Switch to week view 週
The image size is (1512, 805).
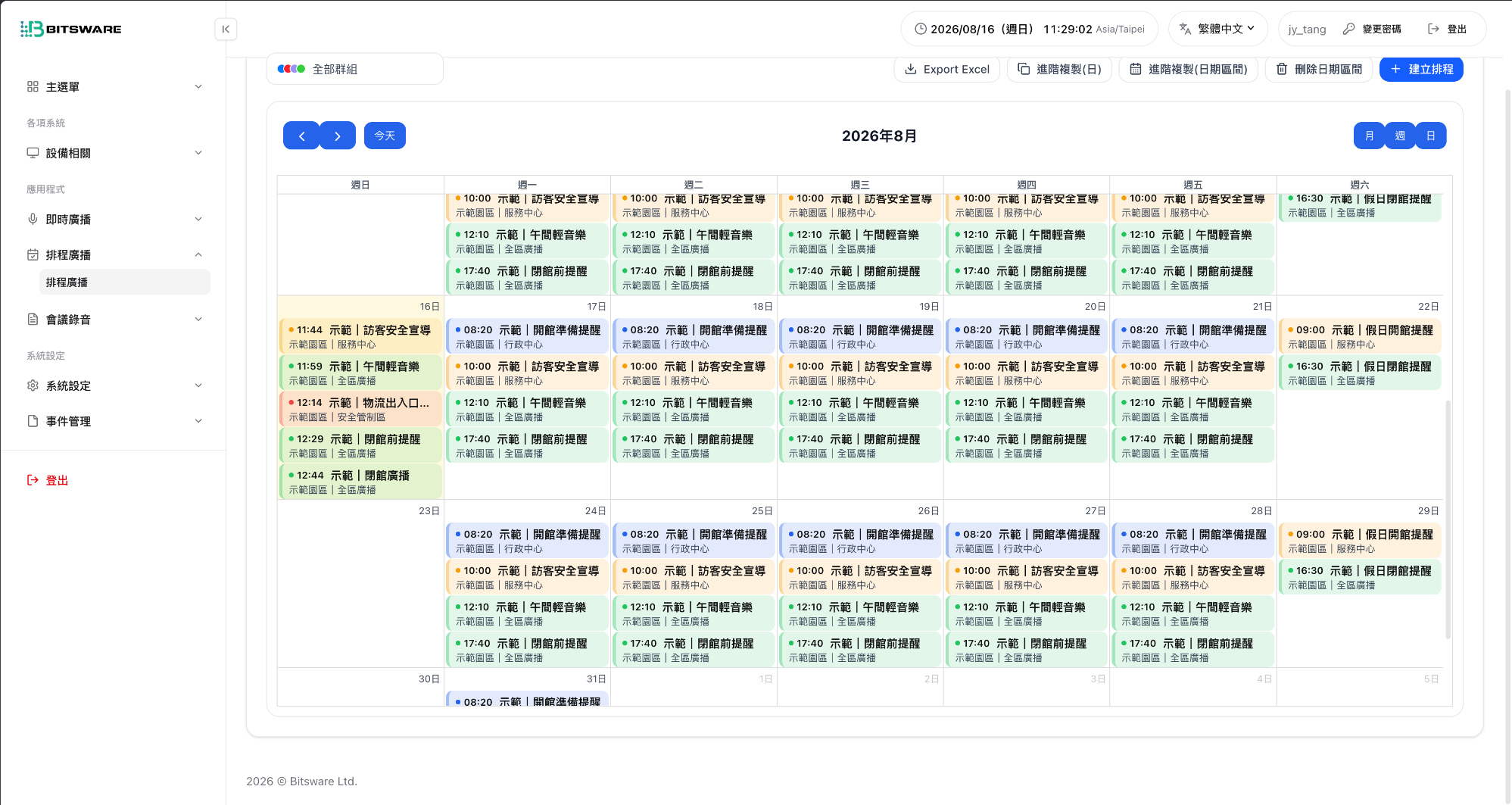coord(1400,136)
